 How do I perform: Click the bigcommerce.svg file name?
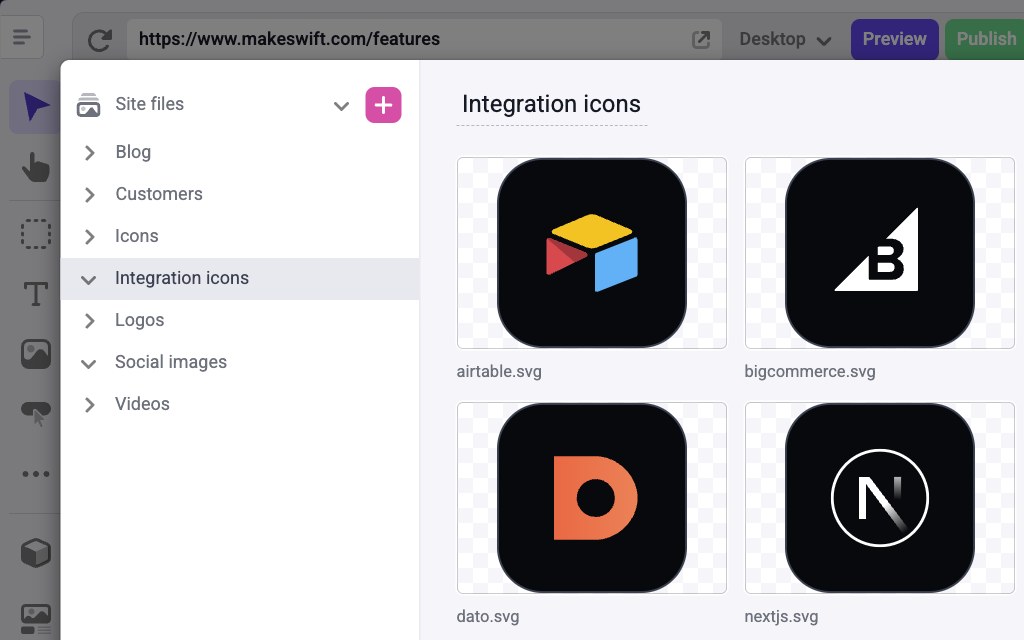pyautogui.click(x=810, y=372)
